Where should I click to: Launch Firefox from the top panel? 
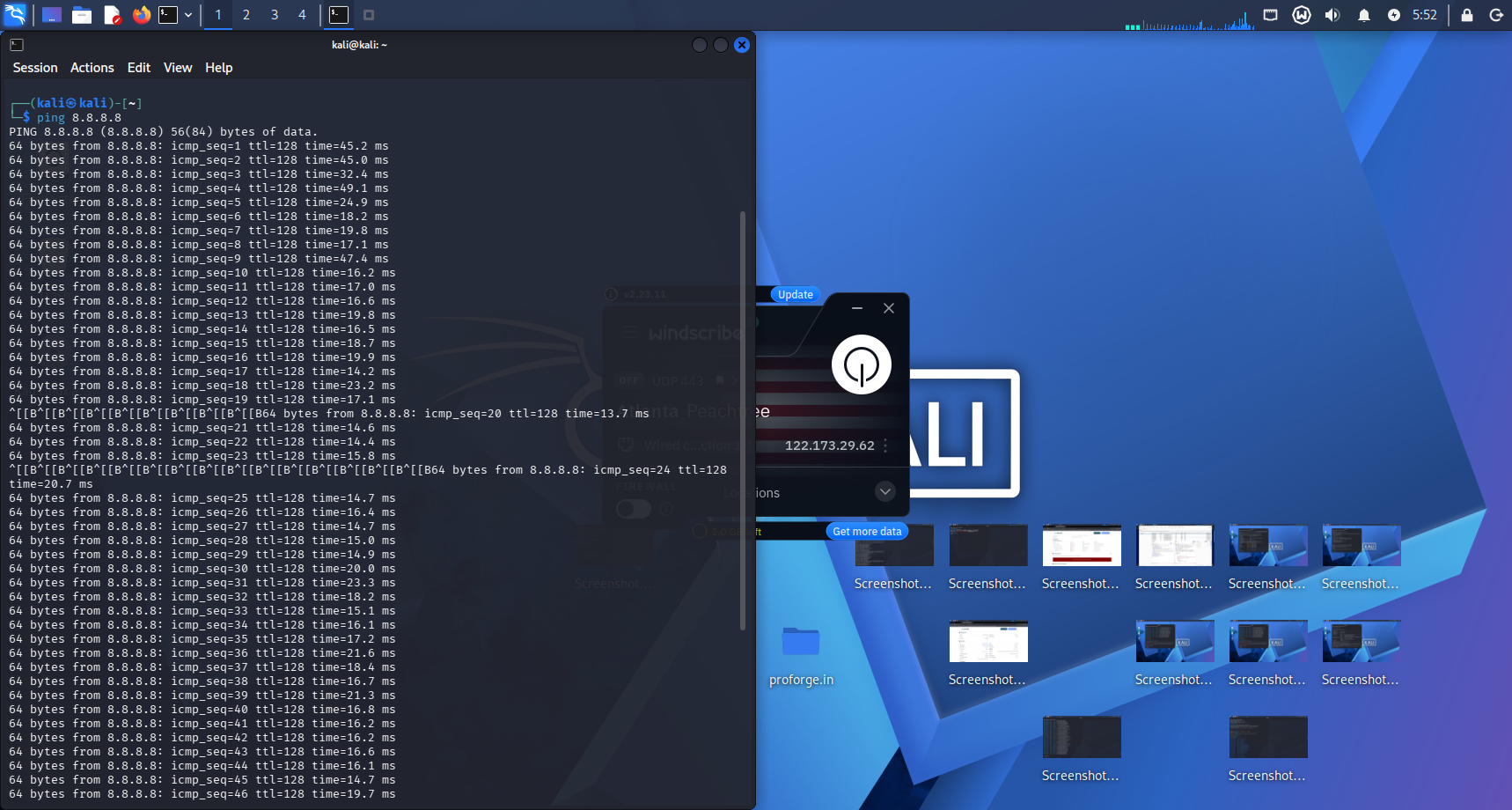[x=141, y=15]
